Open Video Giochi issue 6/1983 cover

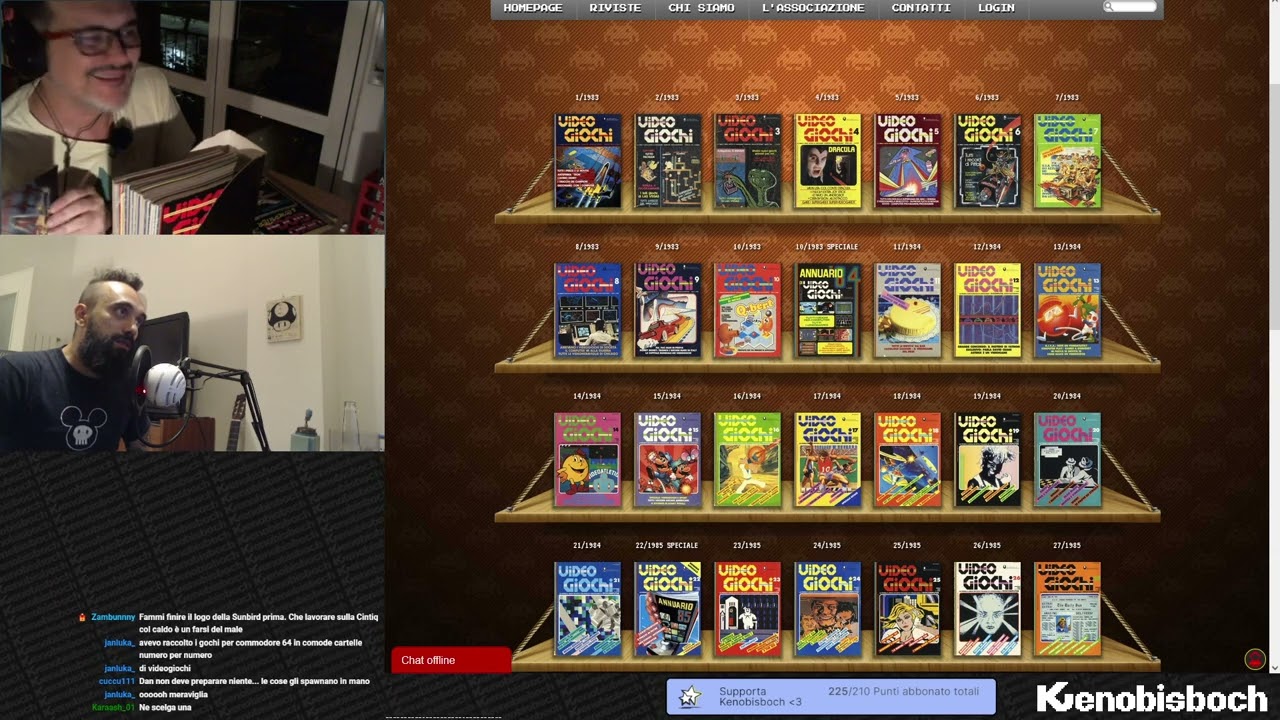(x=988, y=161)
